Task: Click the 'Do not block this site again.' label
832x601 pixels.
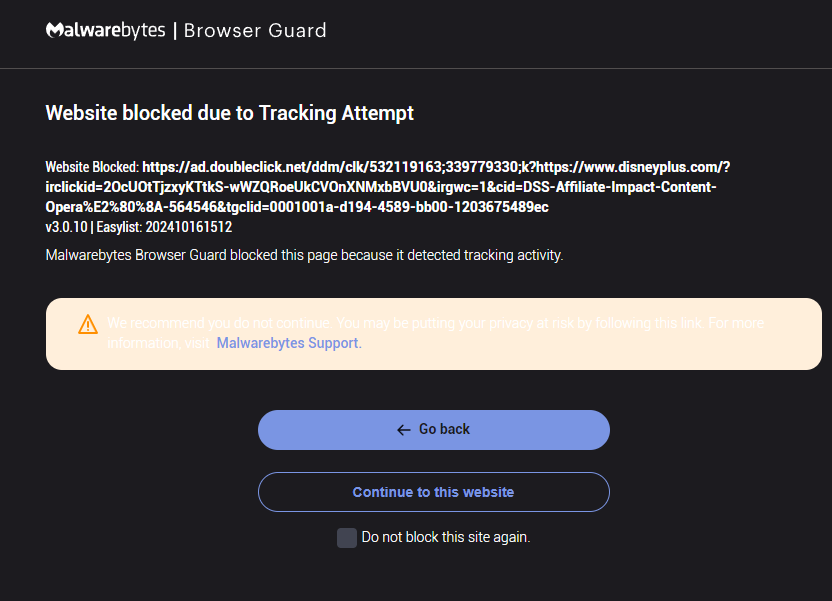Action: pos(445,538)
